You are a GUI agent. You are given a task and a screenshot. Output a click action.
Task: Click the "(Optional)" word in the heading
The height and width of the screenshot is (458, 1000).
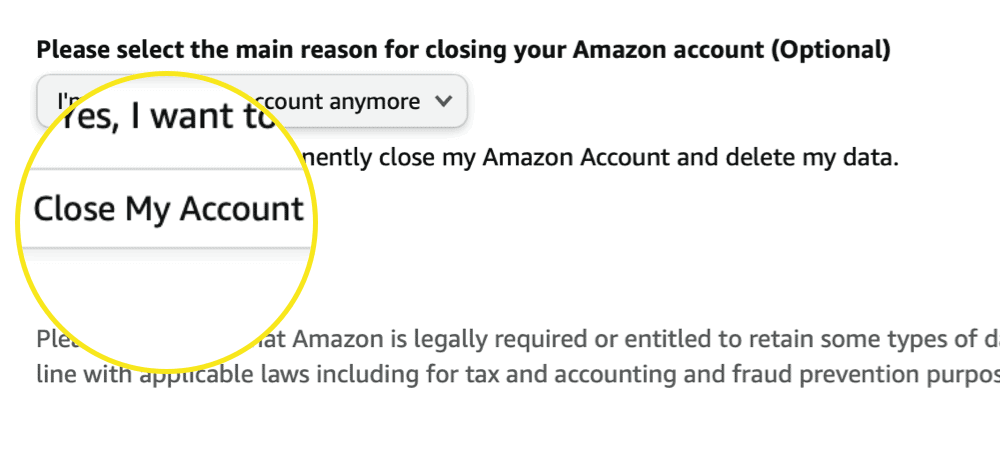point(838,48)
